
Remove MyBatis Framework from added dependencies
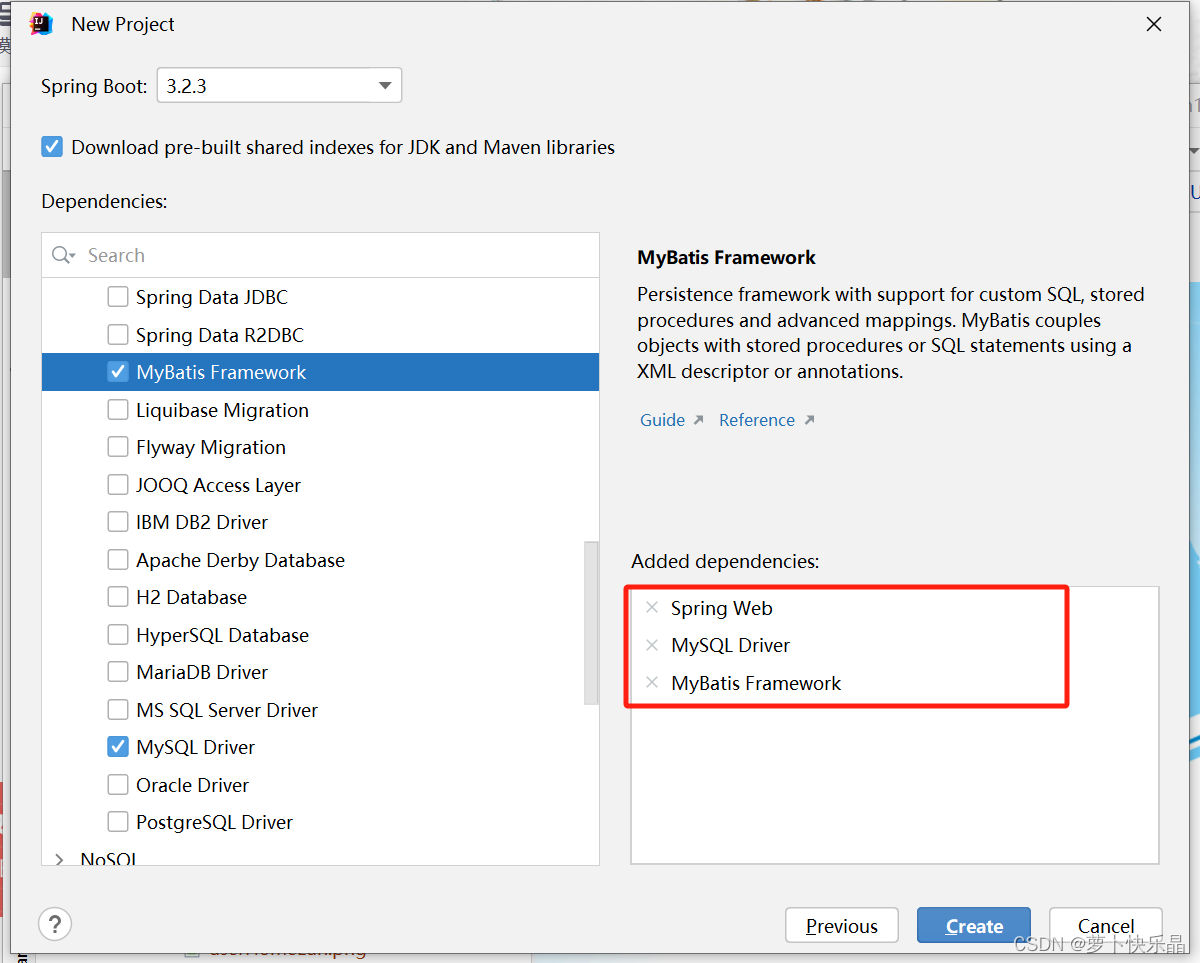click(x=652, y=683)
